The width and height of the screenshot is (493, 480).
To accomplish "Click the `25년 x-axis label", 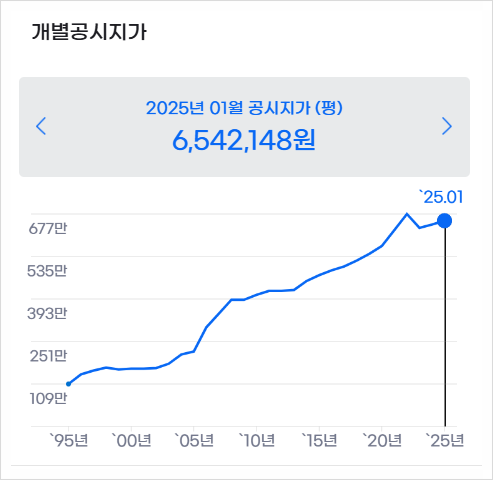I will (445, 440).
